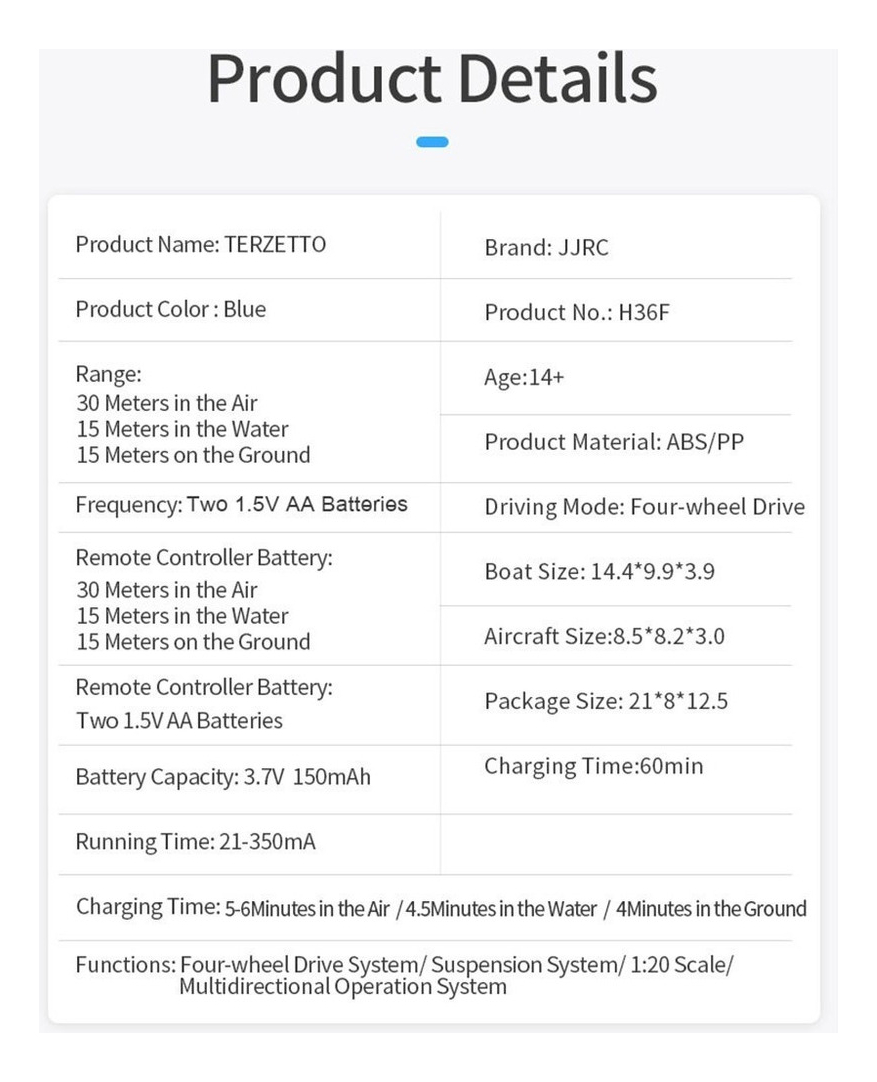Click Product No.: H36F text

tap(577, 313)
